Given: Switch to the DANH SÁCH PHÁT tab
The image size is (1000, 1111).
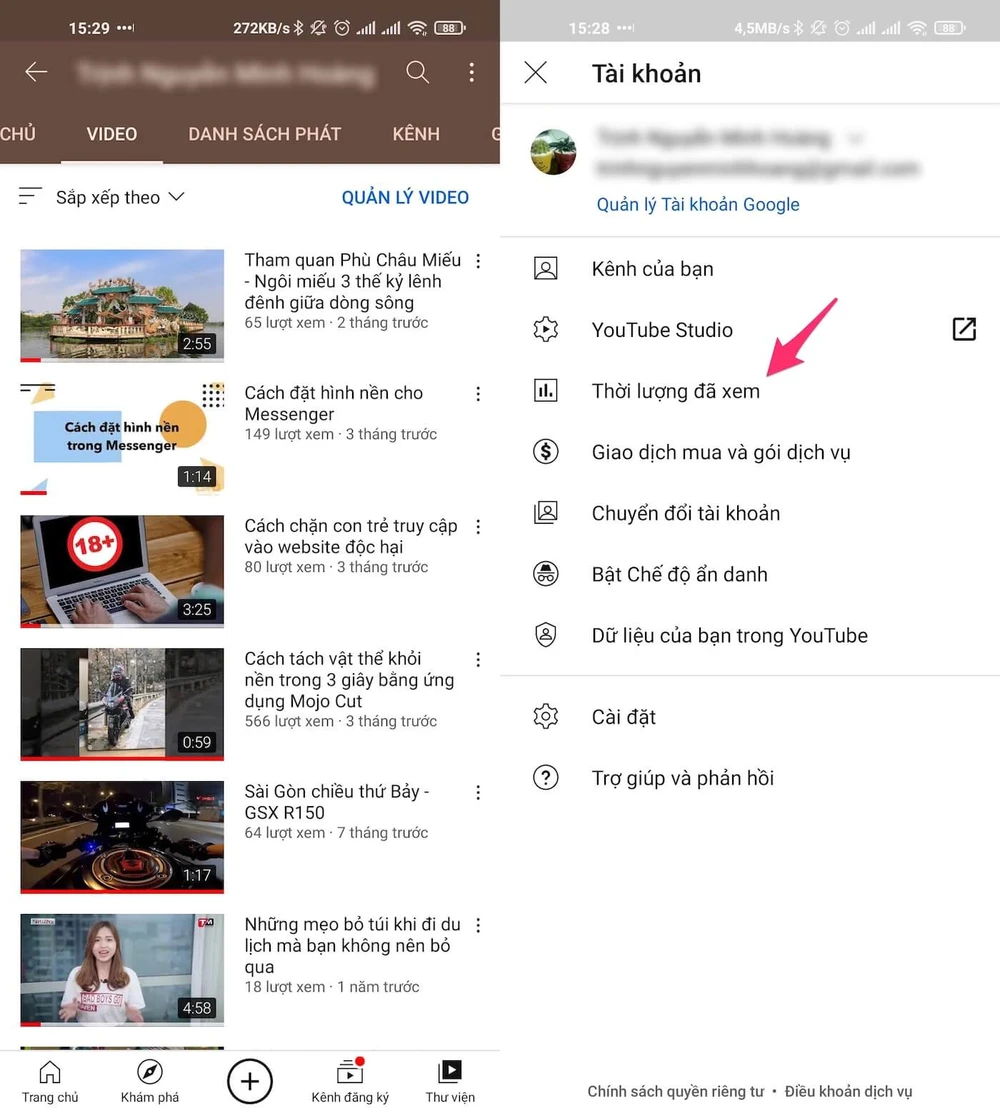Looking at the screenshot, I should [264, 134].
